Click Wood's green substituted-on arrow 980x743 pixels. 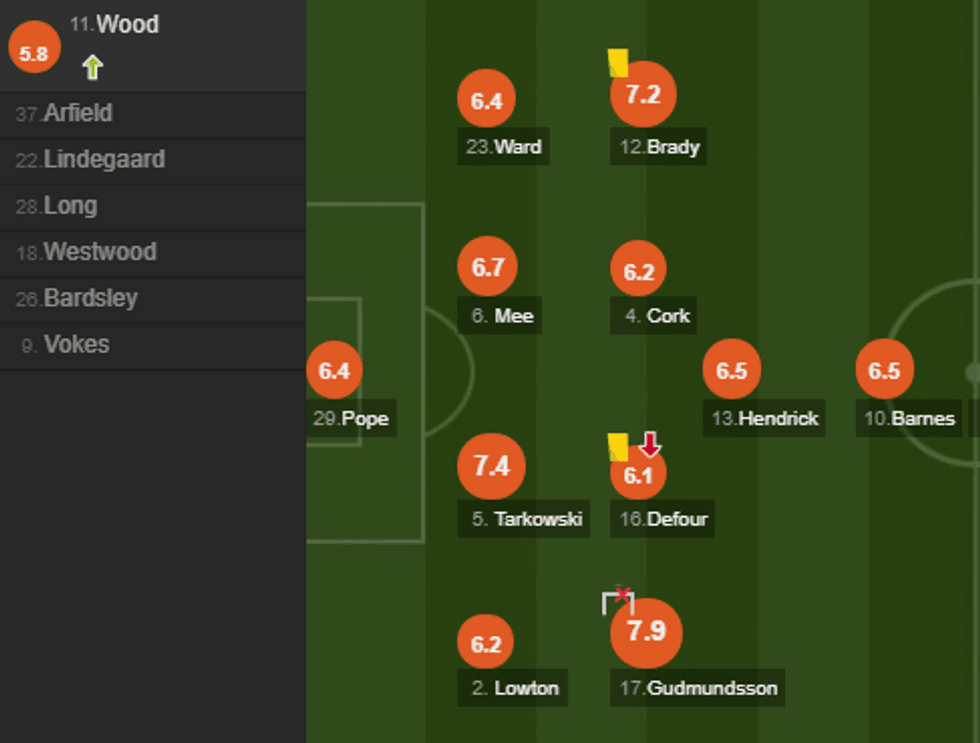pos(93,68)
